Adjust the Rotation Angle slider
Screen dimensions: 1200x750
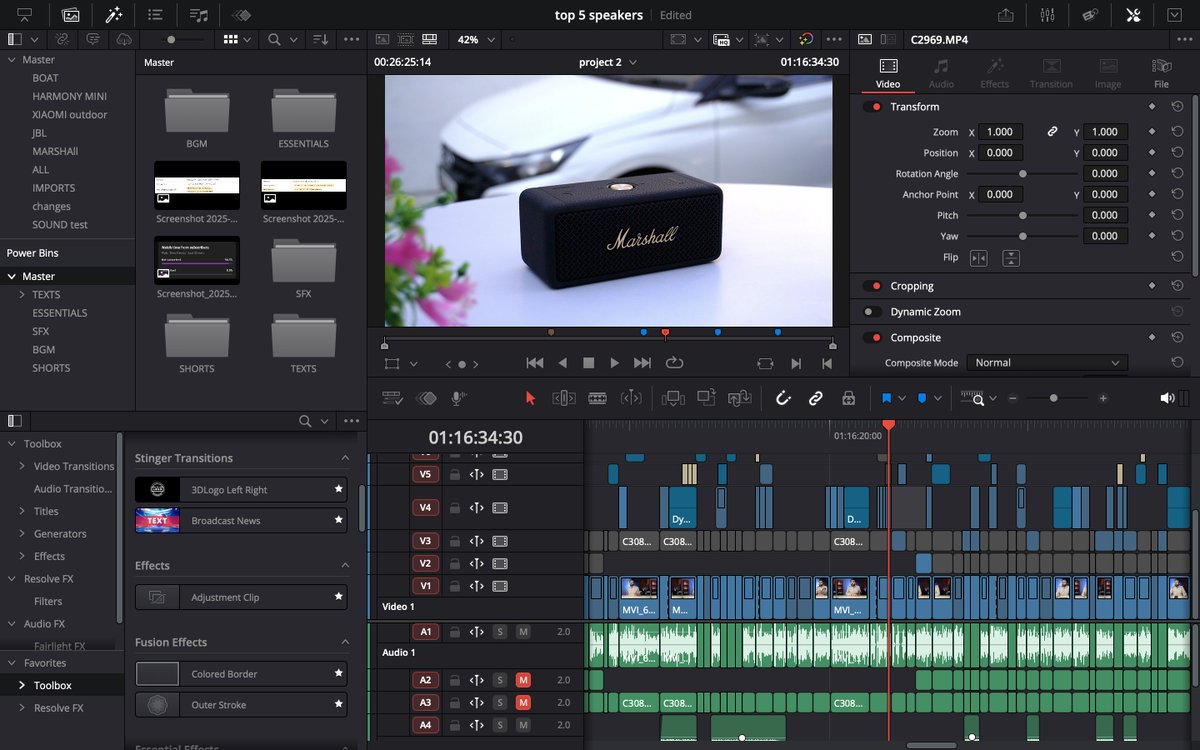[1022, 174]
